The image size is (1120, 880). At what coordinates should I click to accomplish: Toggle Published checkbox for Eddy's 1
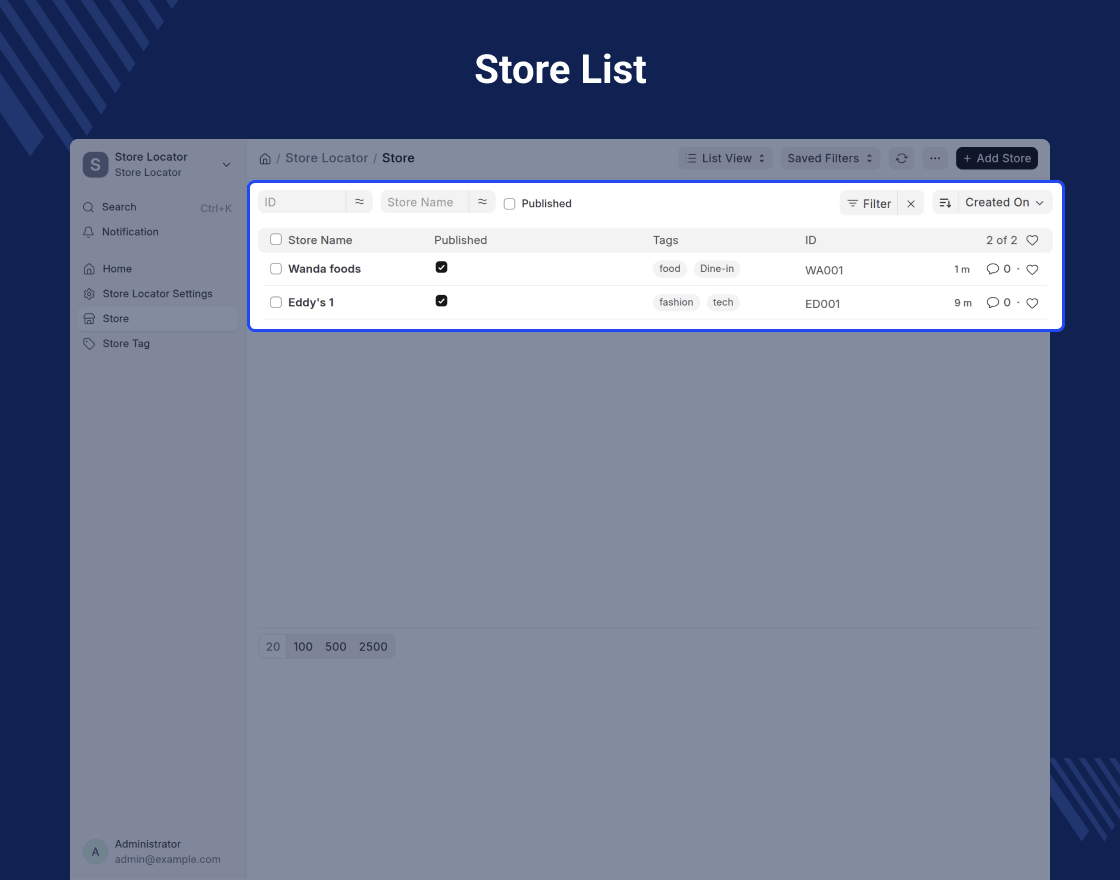(x=441, y=301)
